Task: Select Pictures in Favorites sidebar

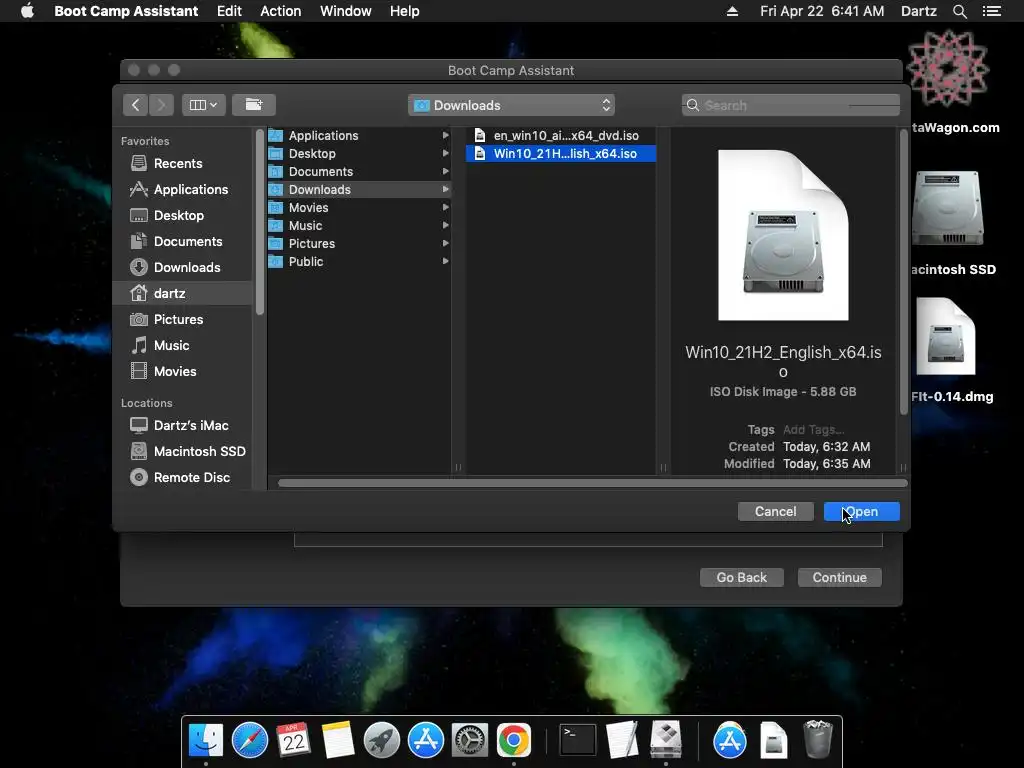Action: coord(182,319)
